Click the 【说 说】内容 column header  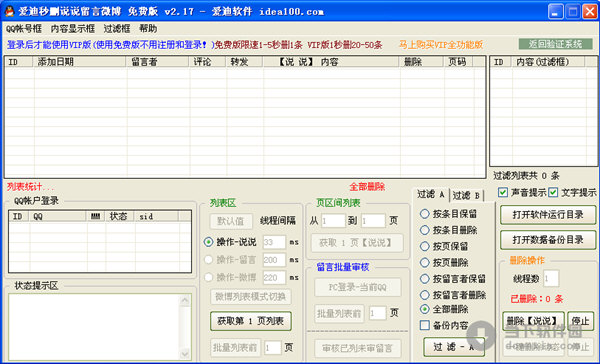(x=331, y=62)
